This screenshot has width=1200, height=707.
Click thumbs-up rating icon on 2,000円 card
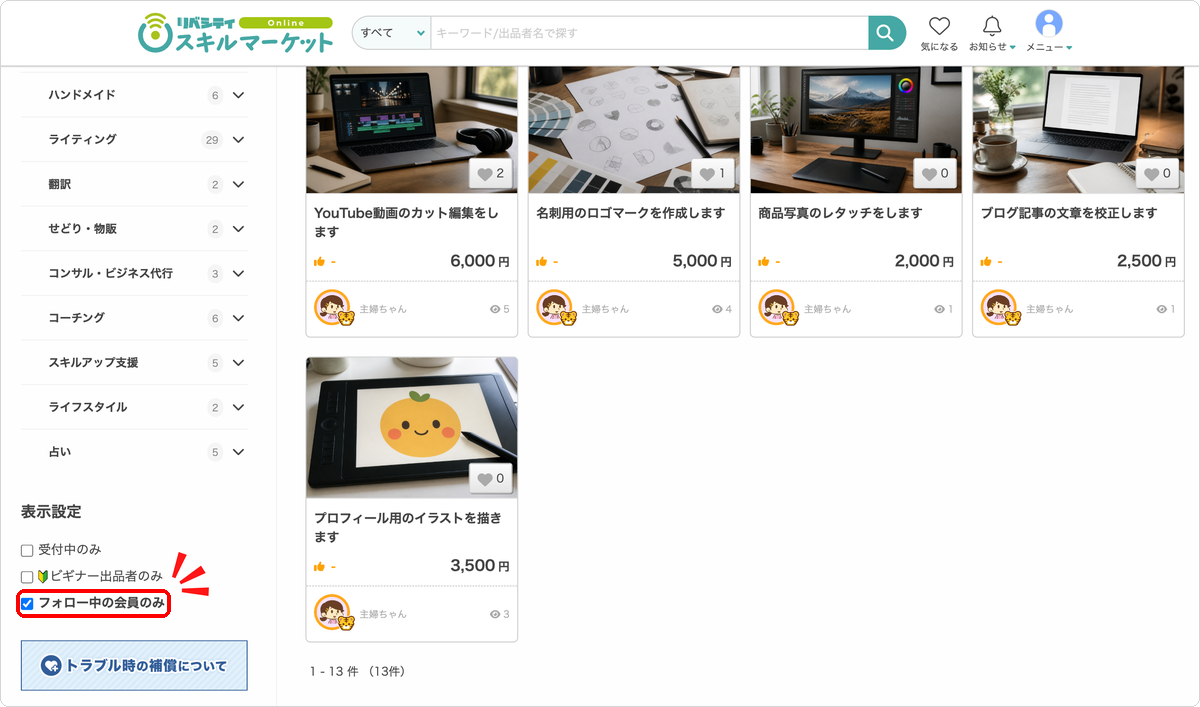[x=763, y=262]
